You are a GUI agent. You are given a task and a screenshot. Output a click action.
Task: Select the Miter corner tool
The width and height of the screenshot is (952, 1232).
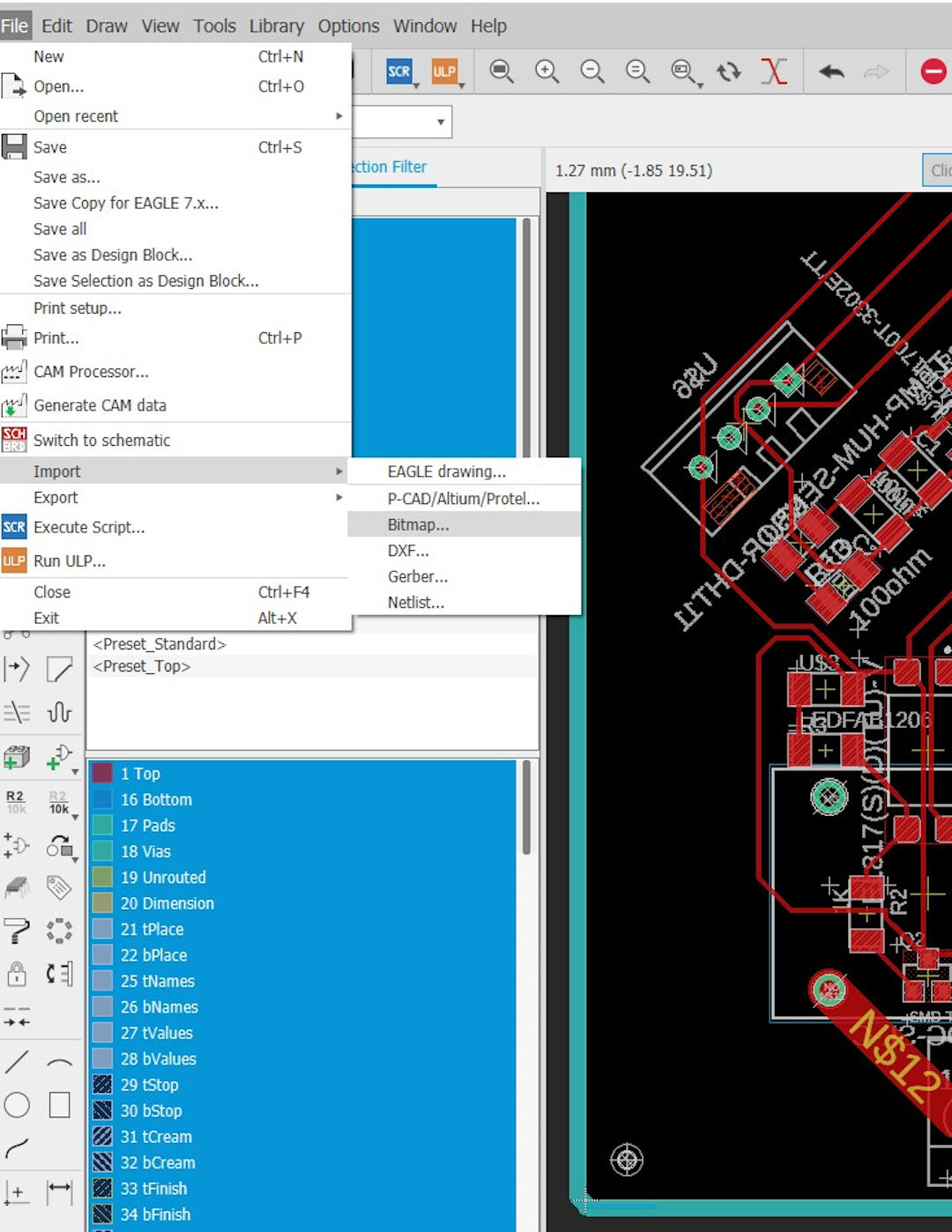59,669
